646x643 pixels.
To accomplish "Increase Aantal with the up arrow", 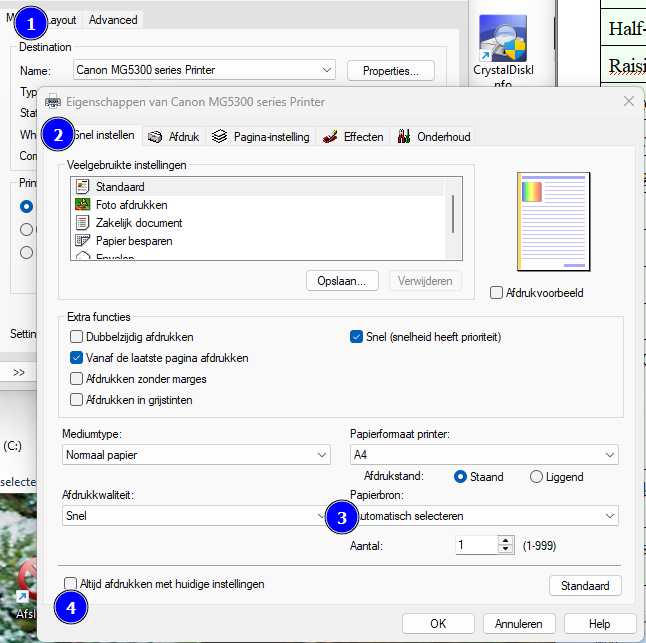I will [506, 540].
